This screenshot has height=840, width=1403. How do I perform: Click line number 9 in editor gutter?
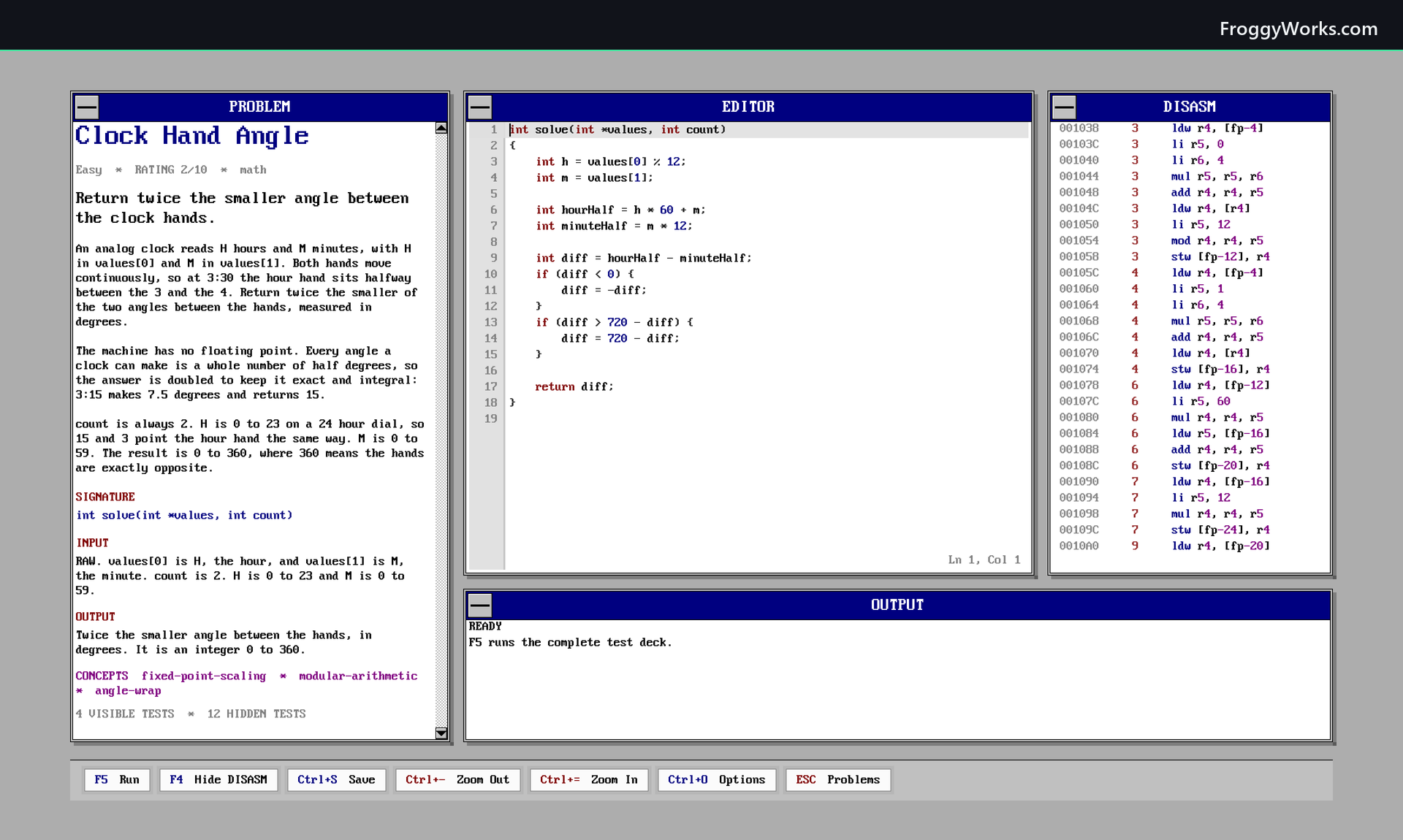[x=494, y=259]
